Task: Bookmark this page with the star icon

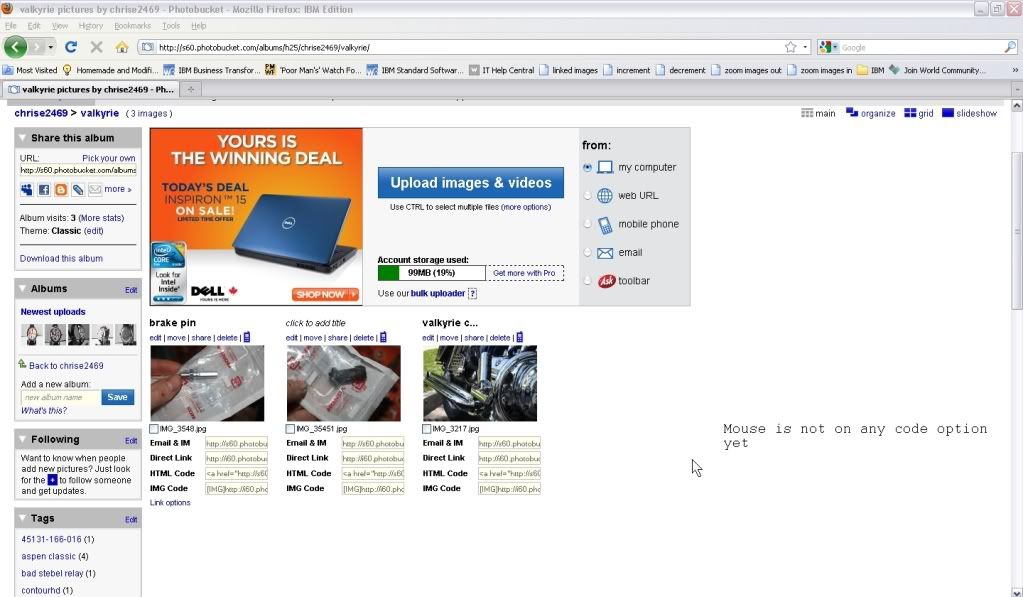Action: [x=791, y=47]
